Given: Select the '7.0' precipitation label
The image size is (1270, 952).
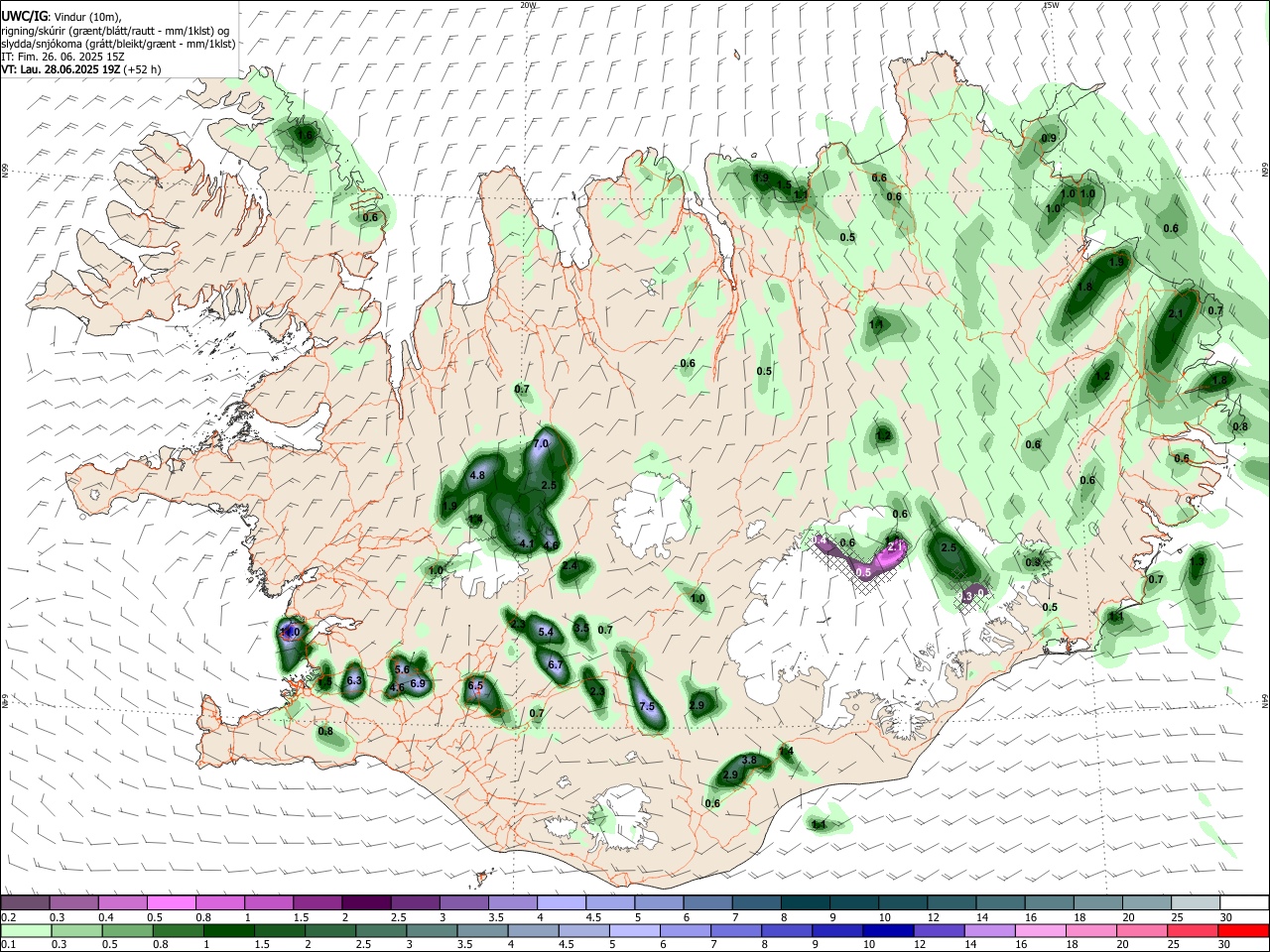Looking at the screenshot, I should [541, 443].
